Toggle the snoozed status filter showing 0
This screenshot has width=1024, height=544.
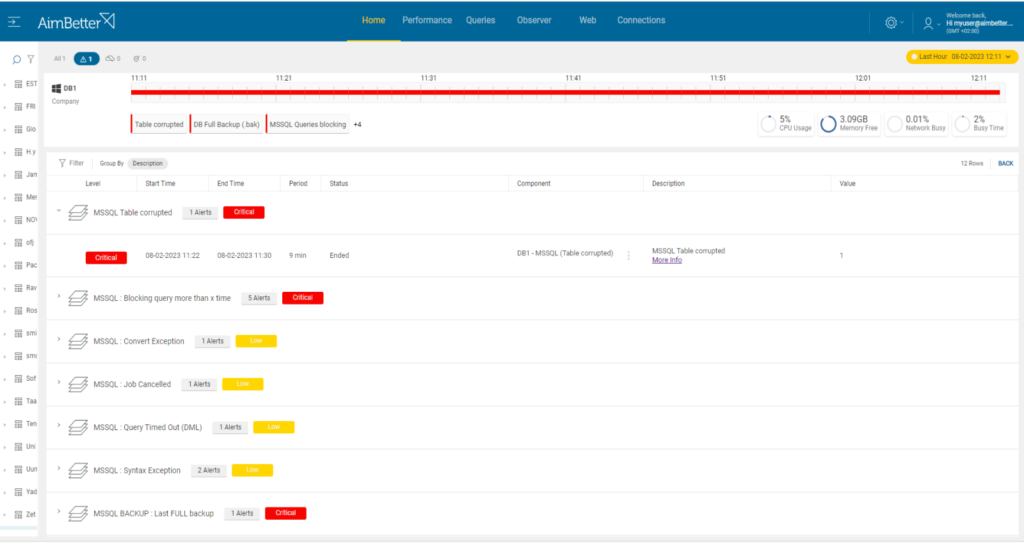pos(140,59)
